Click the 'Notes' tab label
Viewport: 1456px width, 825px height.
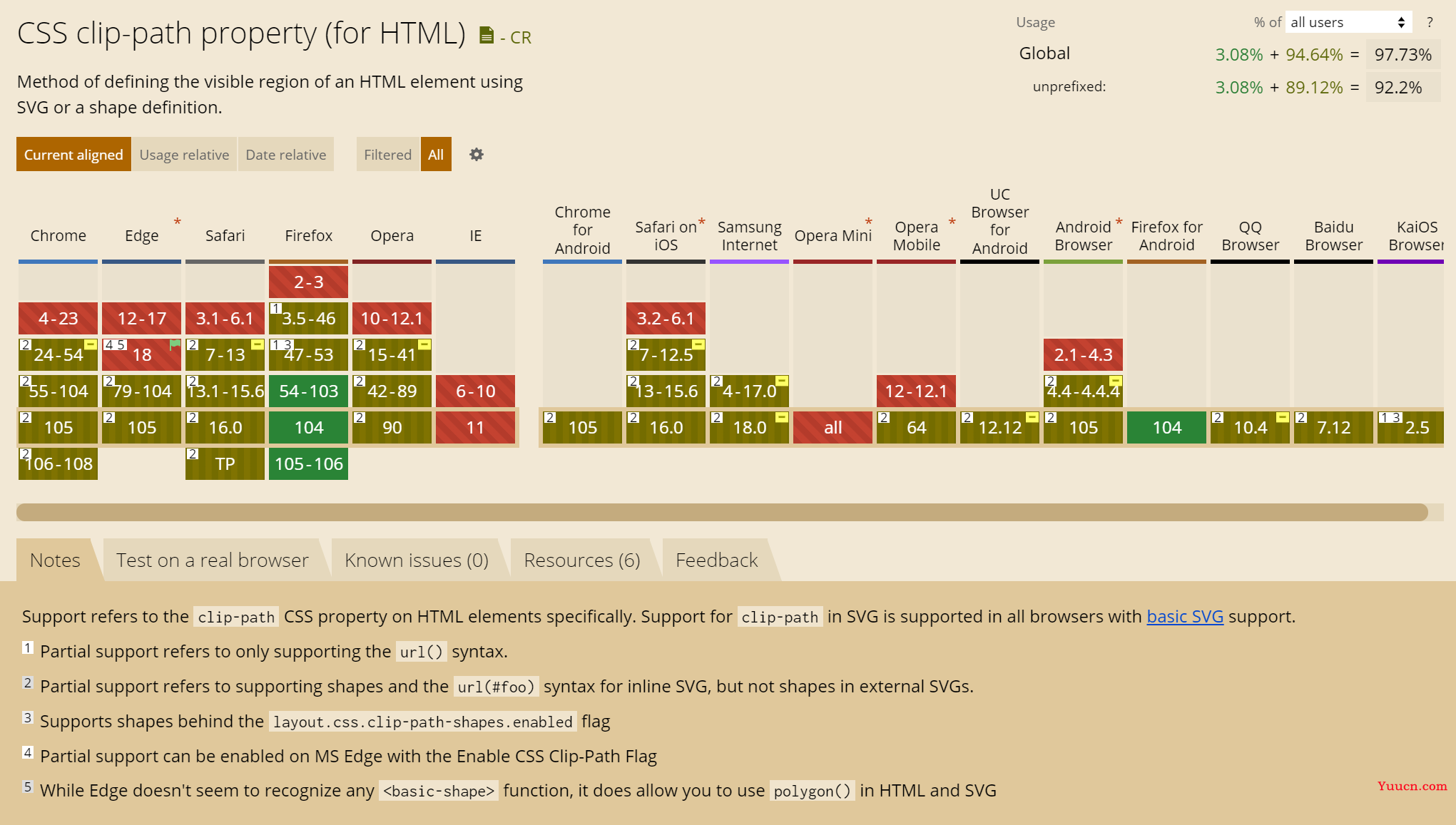point(56,559)
